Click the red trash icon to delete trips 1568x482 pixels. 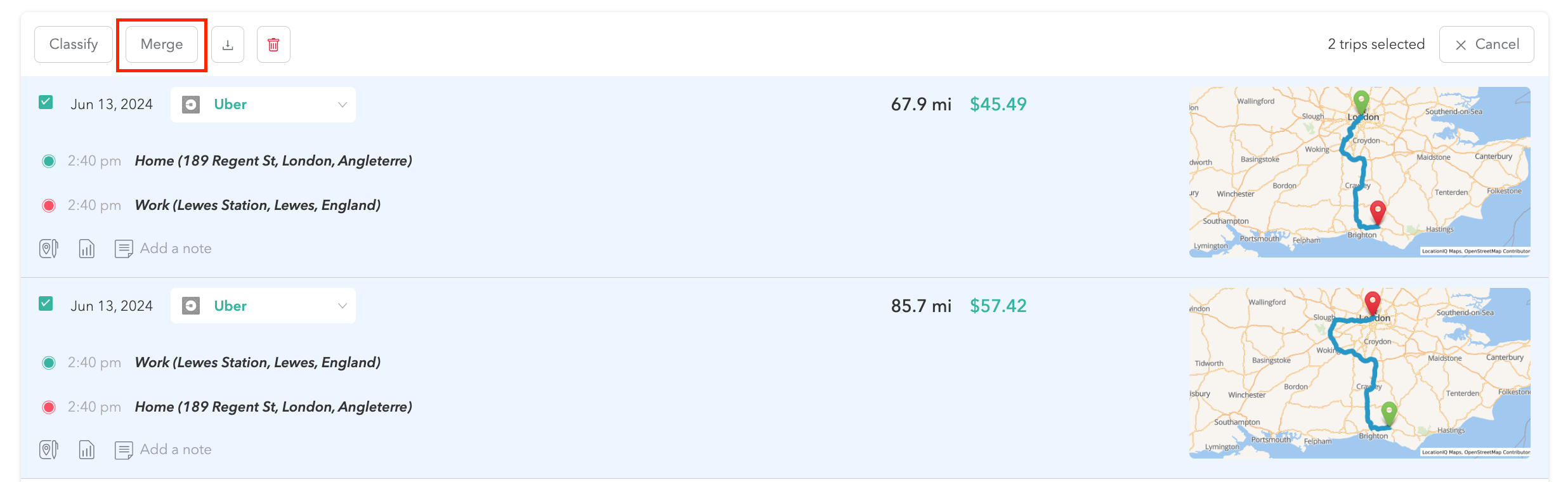point(273,44)
